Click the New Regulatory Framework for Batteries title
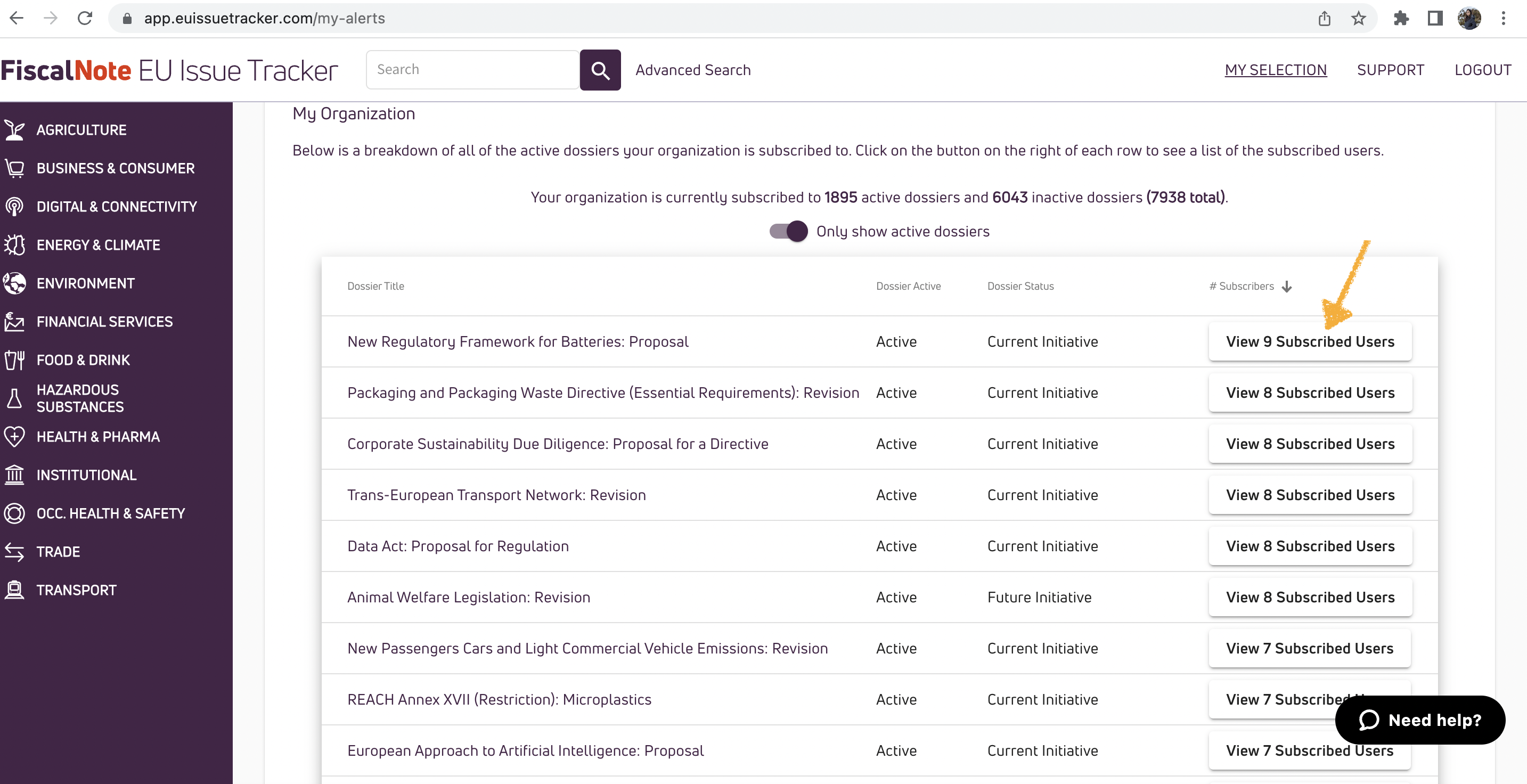 tap(518, 342)
